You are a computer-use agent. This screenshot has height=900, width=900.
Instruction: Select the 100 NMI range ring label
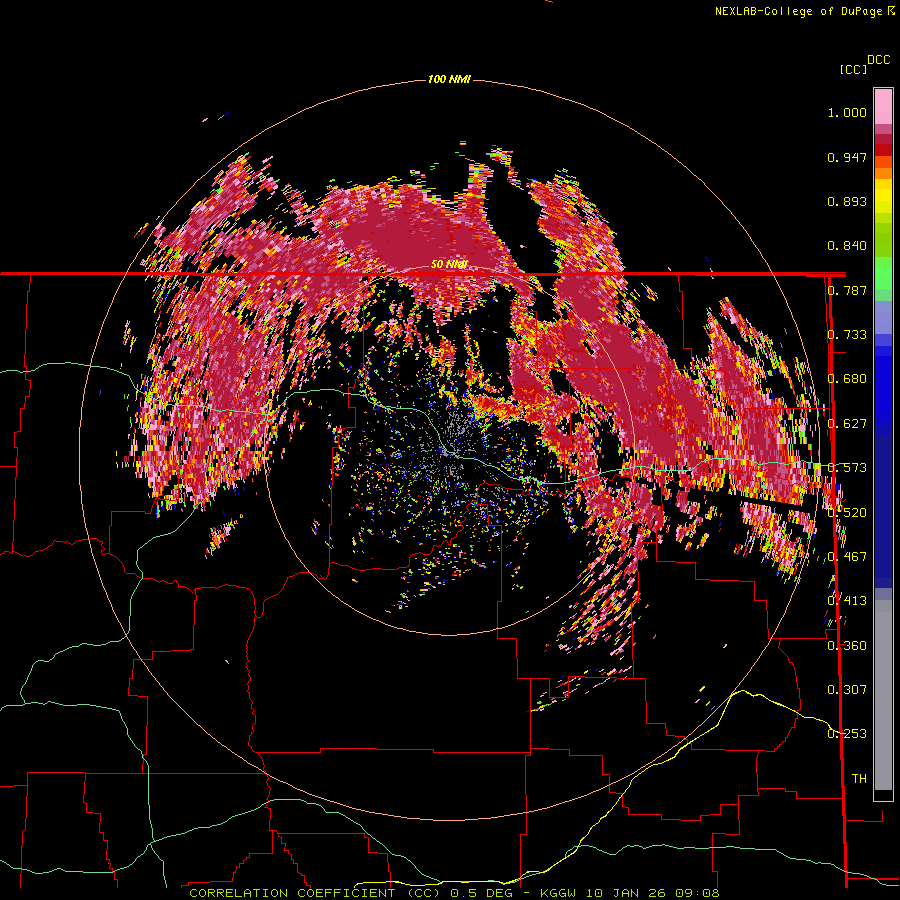click(449, 79)
